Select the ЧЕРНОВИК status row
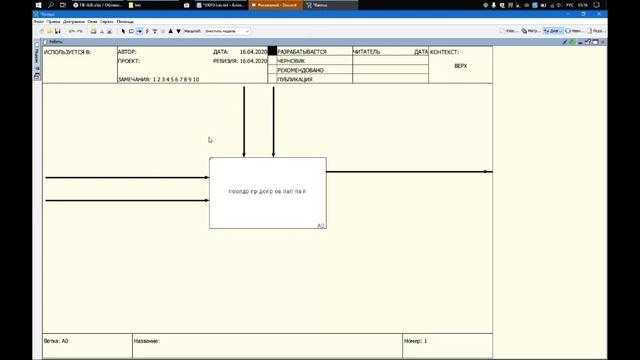640x360 pixels. click(314, 61)
